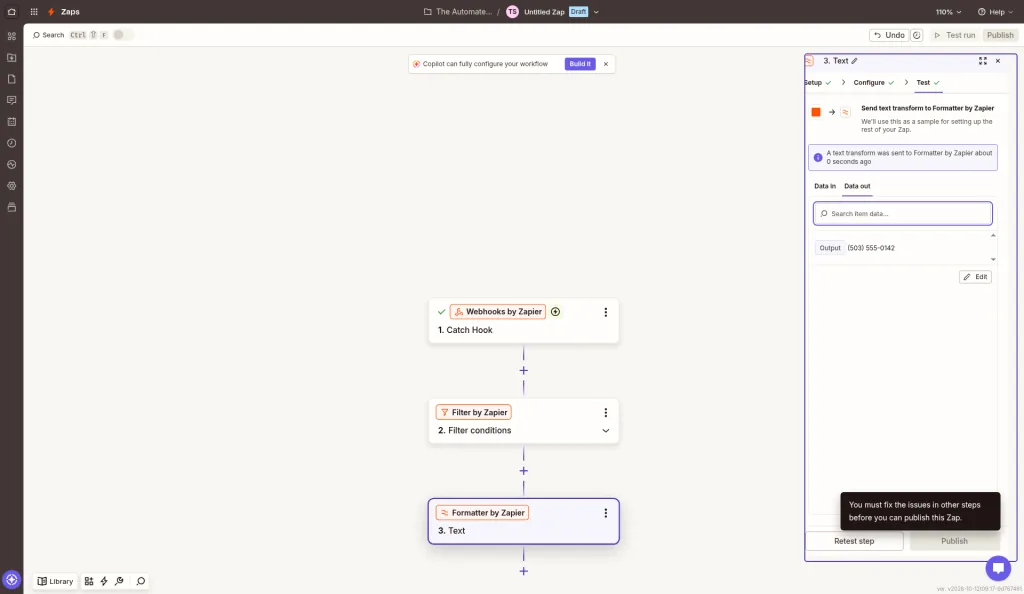Open the clock history icon in left sidebar
The width and height of the screenshot is (1024, 594).
(x=11, y=143)
